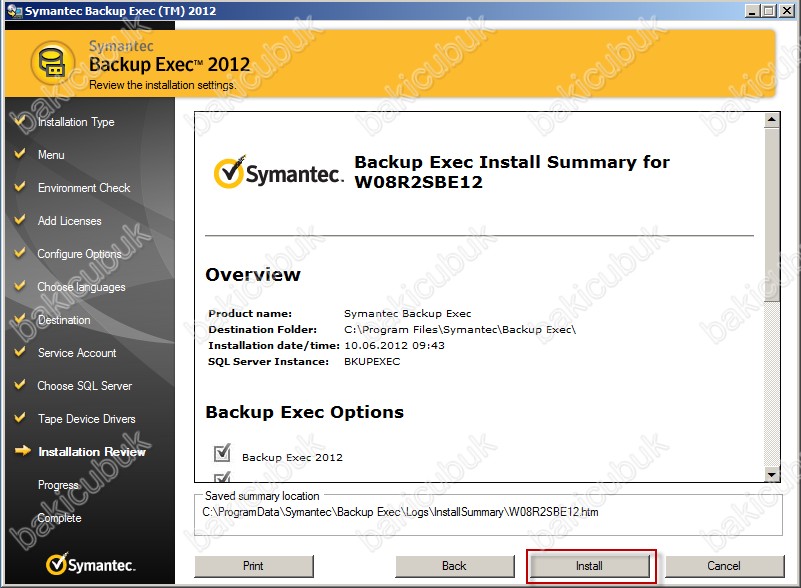Cancel the installation wizard

tap(724, 566)
